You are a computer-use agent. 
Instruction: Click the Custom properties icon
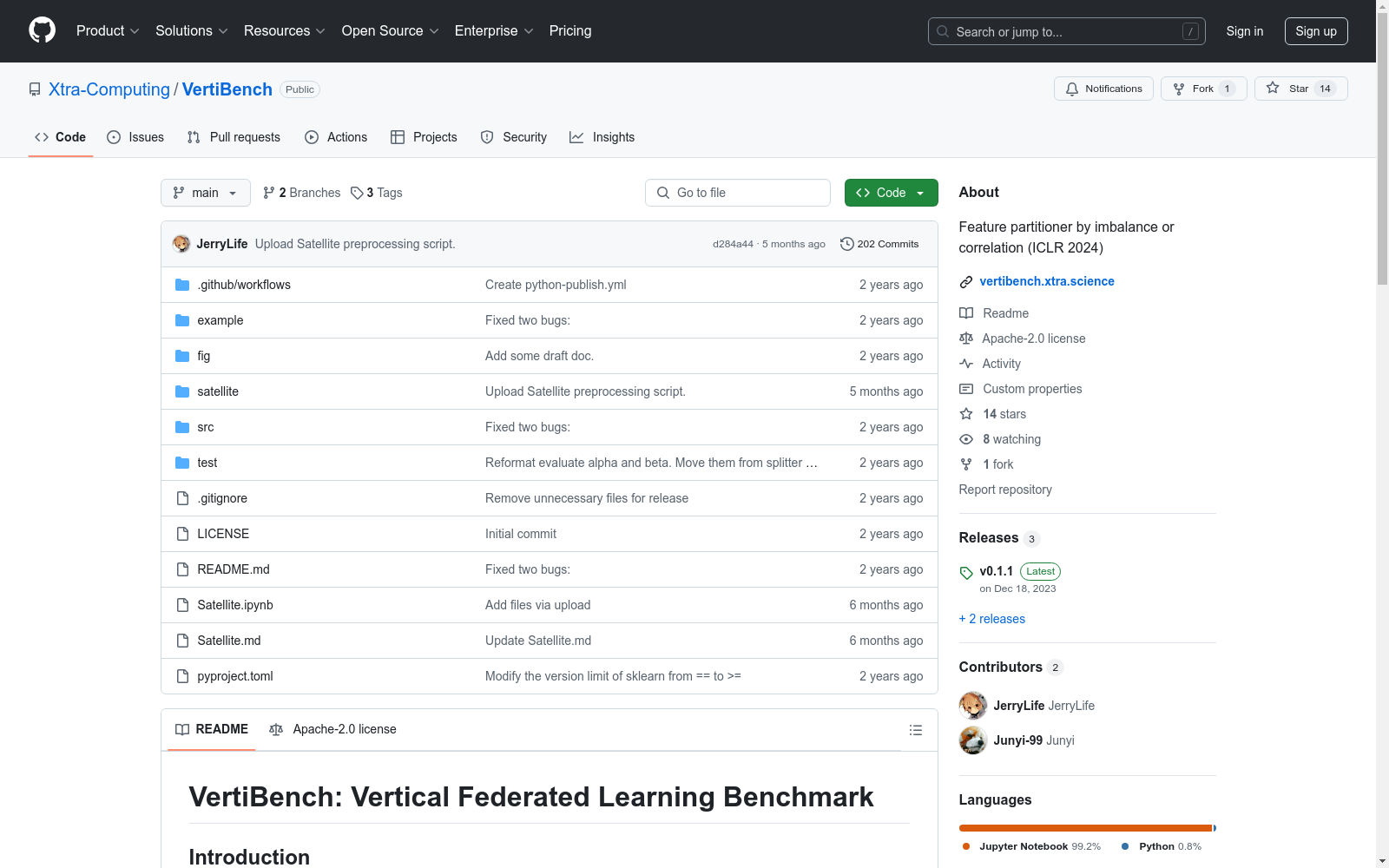coord(966,389)
